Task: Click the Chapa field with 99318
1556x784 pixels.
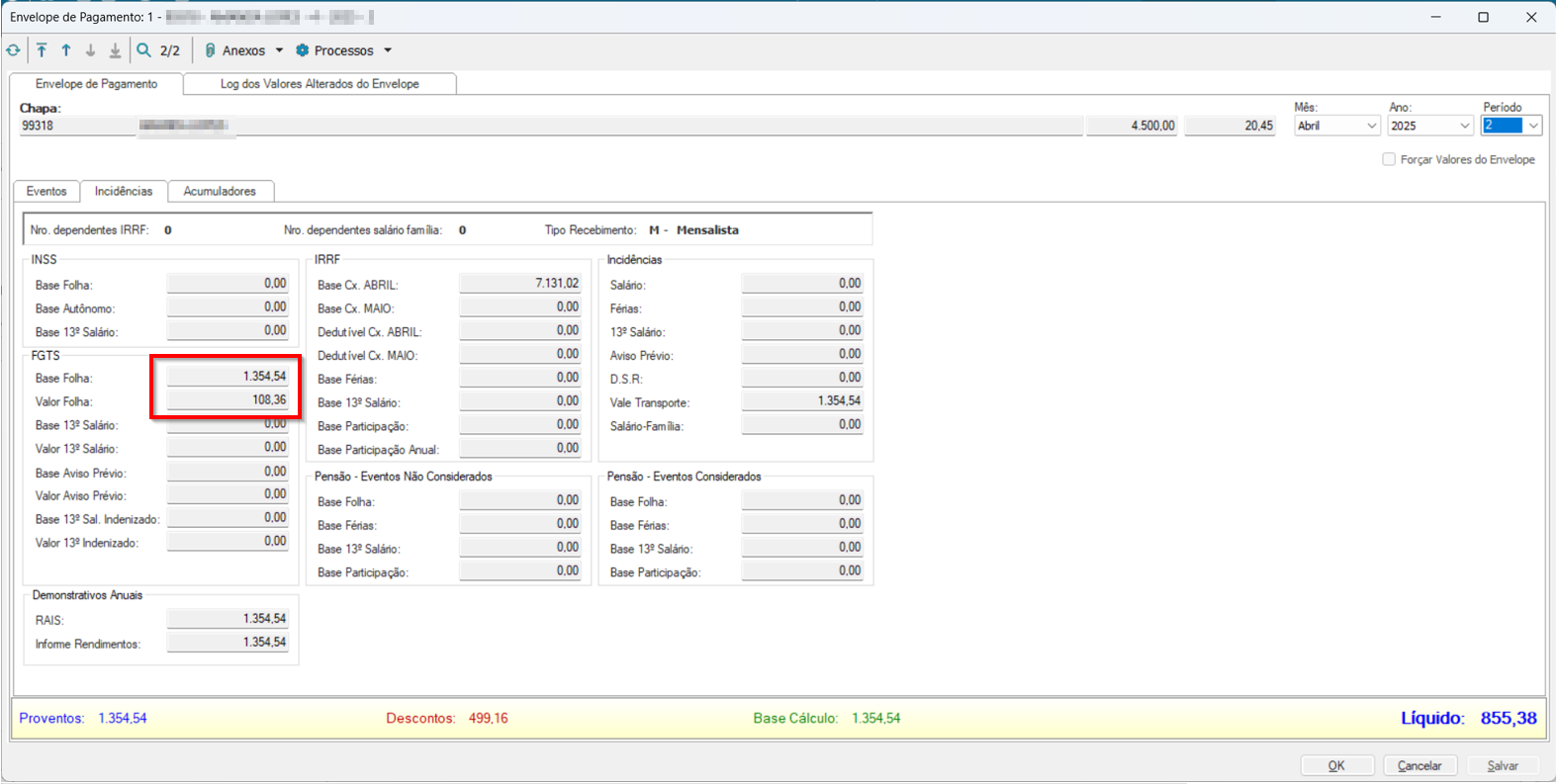Action: [x=77, y=126]
